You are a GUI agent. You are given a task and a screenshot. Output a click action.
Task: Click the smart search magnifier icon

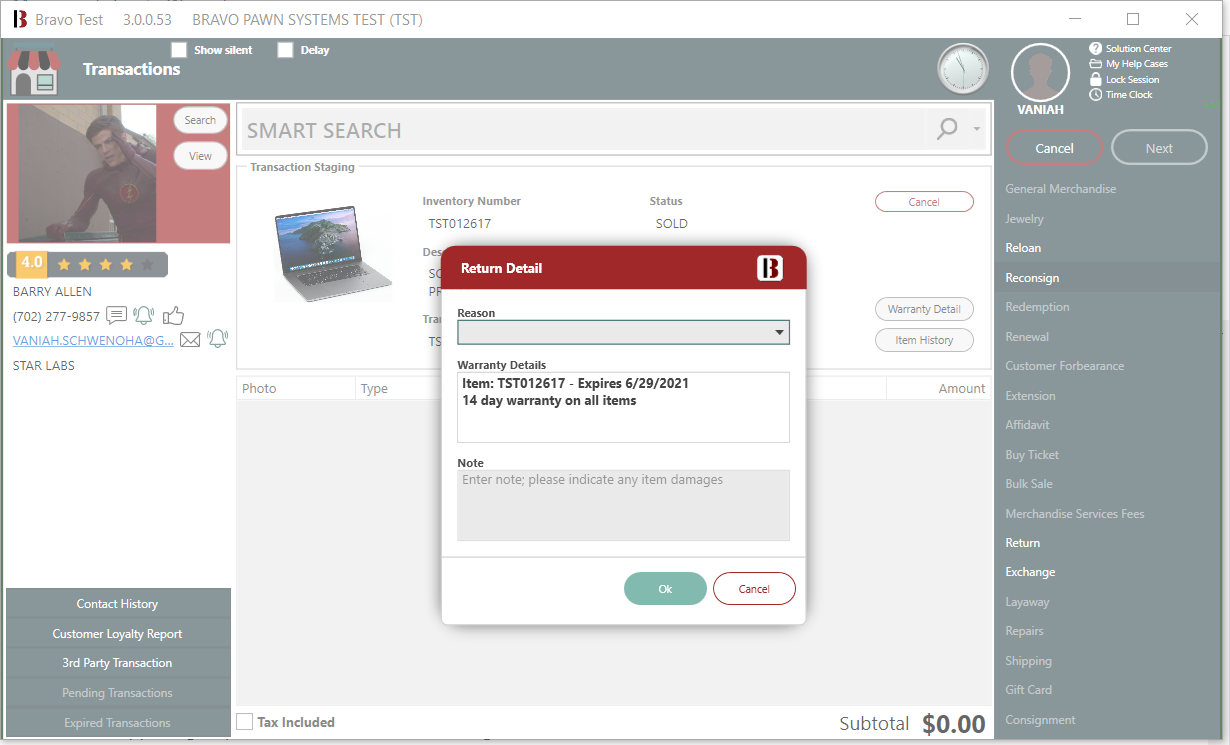946,128
